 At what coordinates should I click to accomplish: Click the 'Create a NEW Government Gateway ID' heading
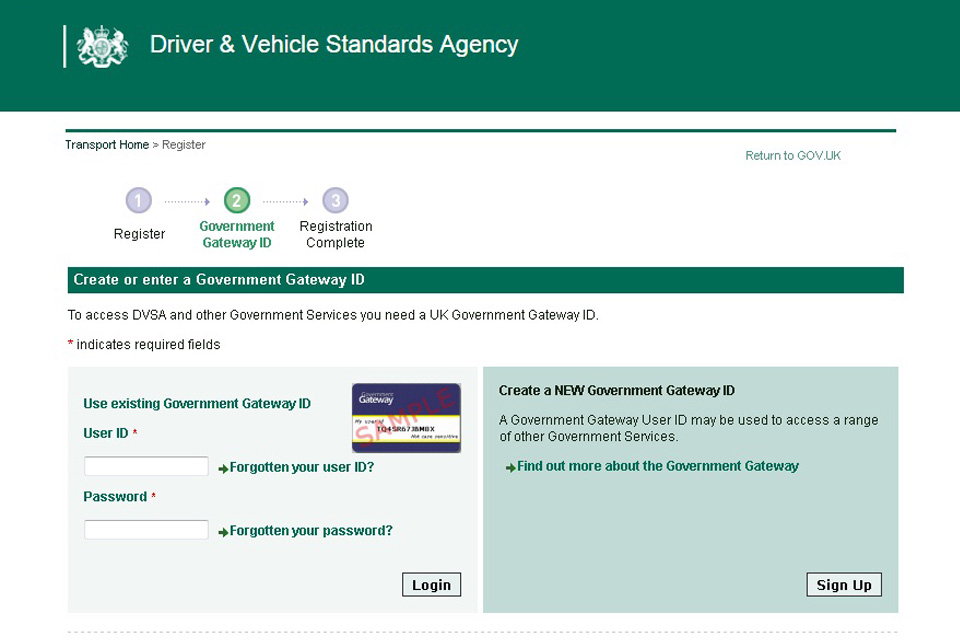tap(617, 391)
